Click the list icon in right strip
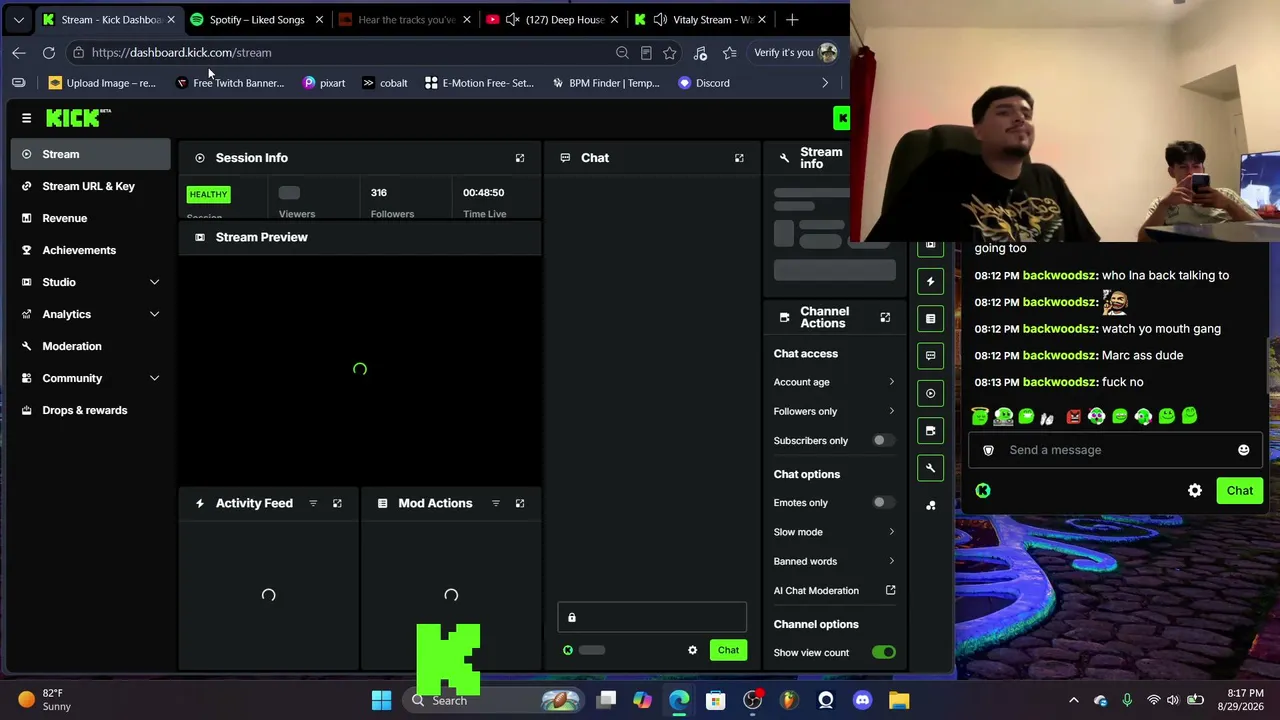1280x720 pixels. 931,319
